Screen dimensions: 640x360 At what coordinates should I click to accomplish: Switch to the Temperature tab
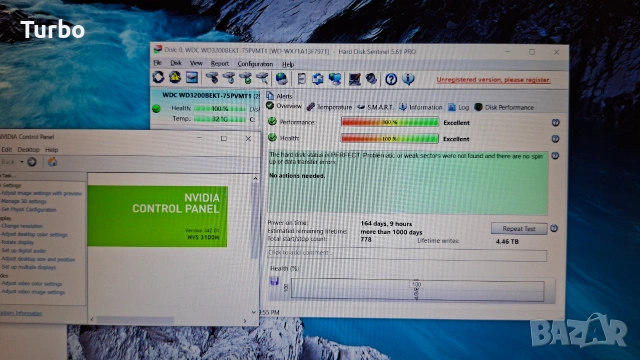[x=330, y=107]
